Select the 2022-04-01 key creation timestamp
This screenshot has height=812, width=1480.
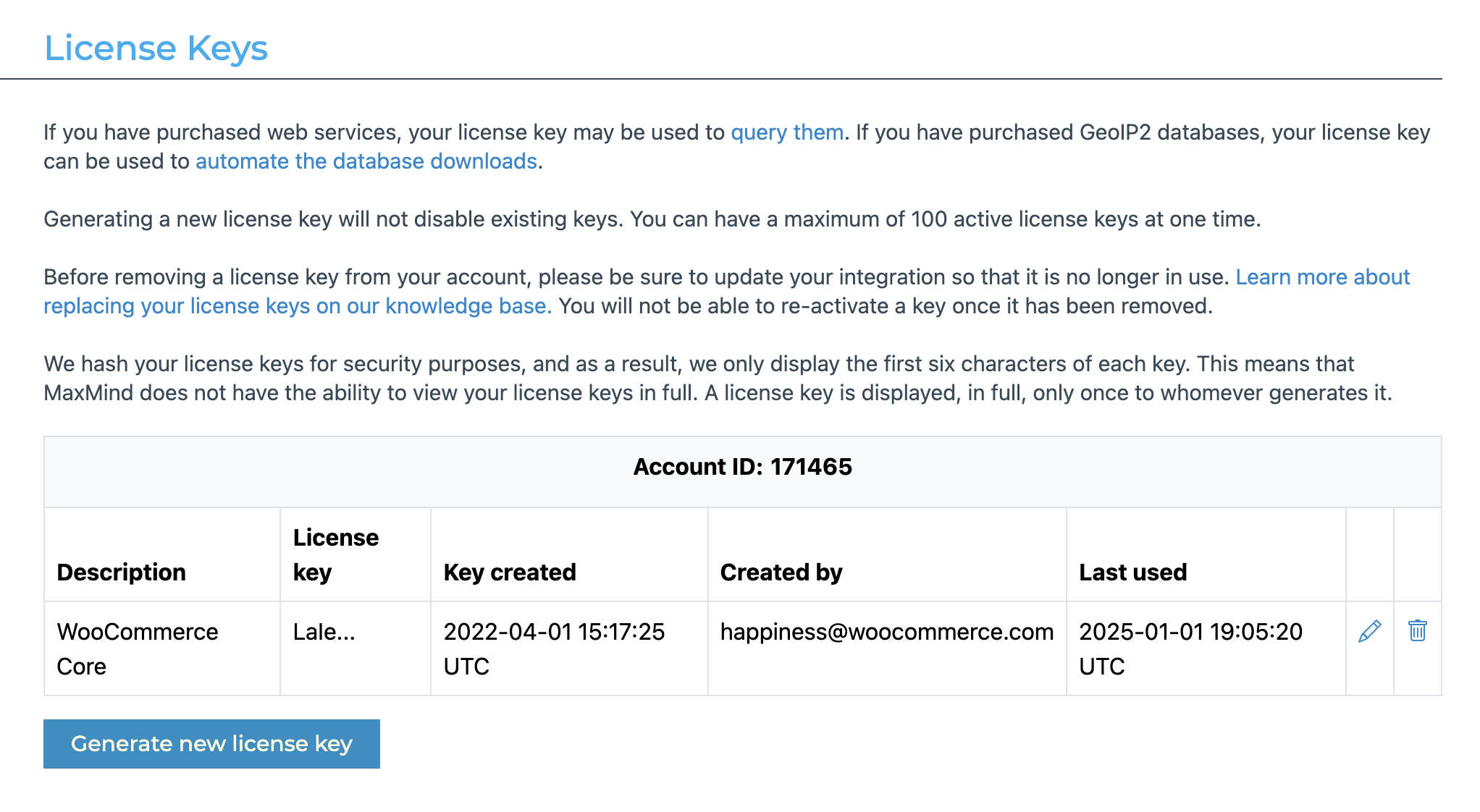pyautogui.click(x=554, y=648)
